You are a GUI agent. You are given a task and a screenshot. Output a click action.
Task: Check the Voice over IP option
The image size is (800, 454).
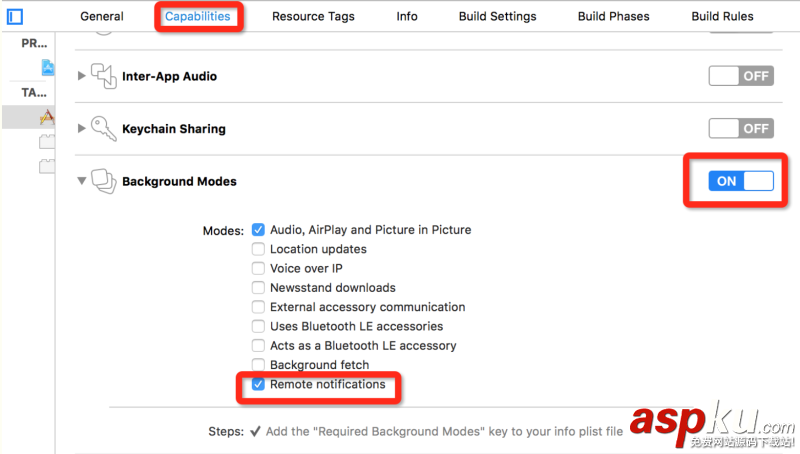coord(259,268)
